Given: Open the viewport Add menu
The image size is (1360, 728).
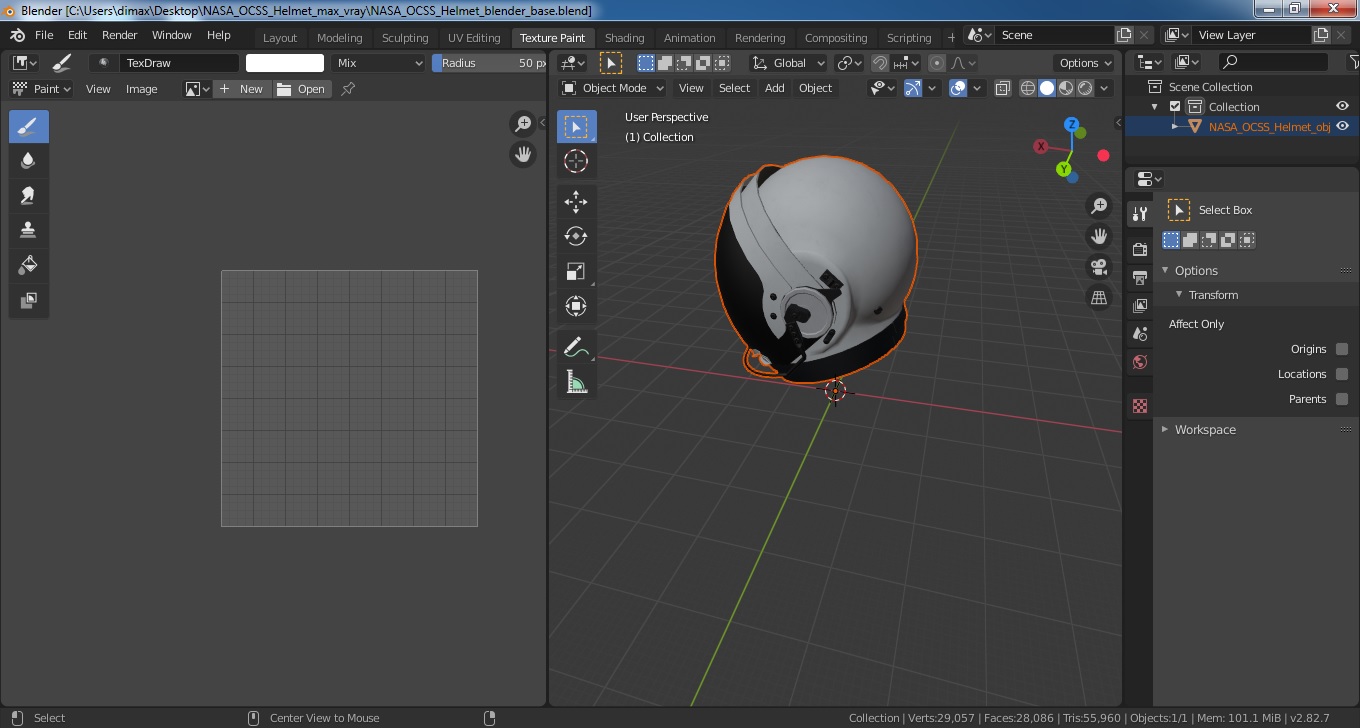Looking at the screenshot, I should click(775, 88).
